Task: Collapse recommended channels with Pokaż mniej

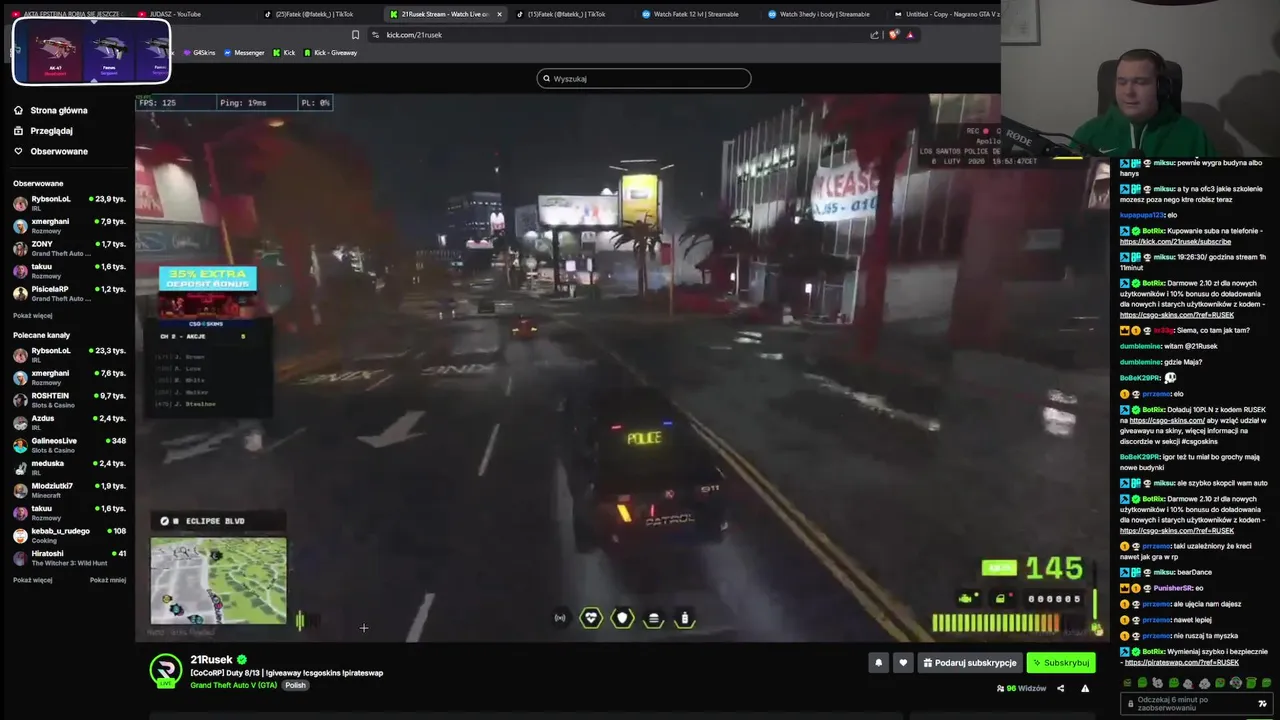Action: coord(108,580)
